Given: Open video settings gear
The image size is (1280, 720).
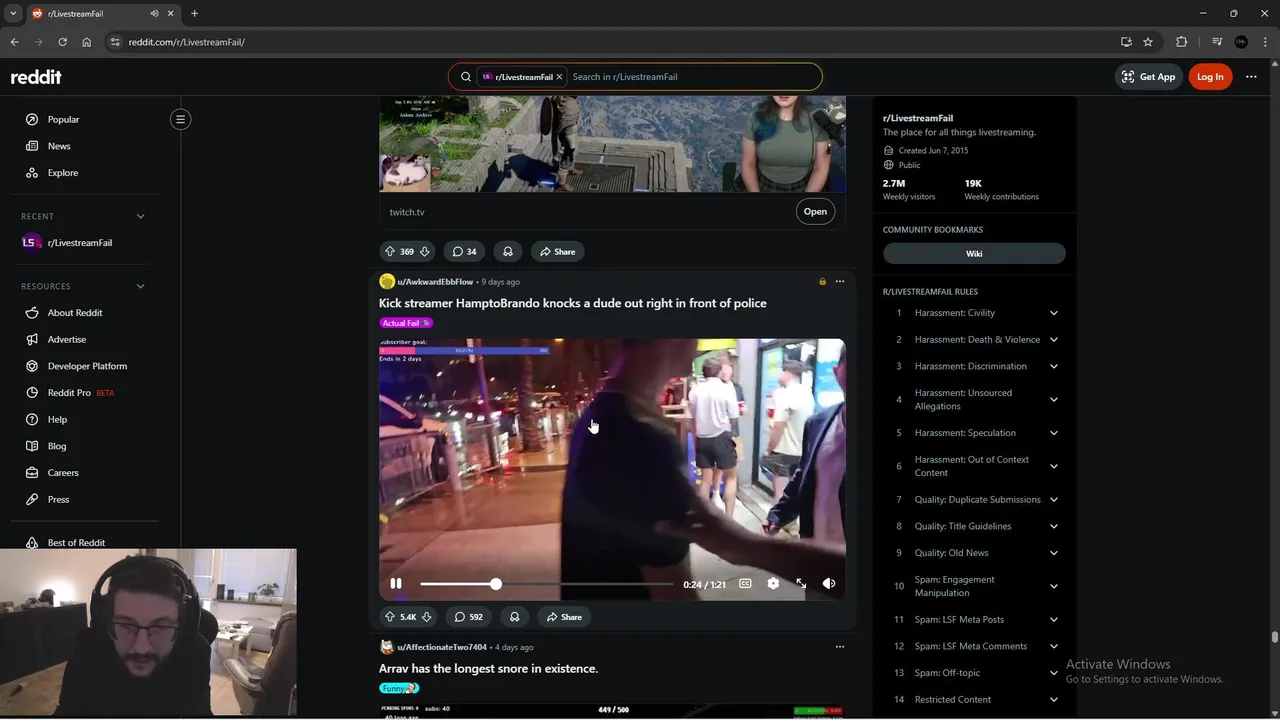Looking at the screenshot, I should 773,584.
